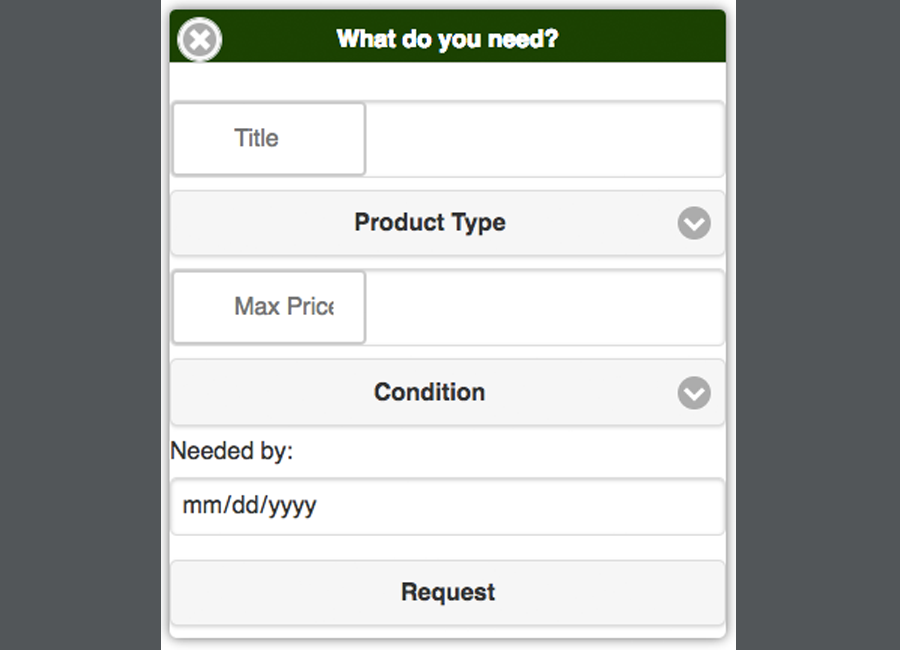Open the Product Type dropdown
900x650 pixels.
[430, 223]
